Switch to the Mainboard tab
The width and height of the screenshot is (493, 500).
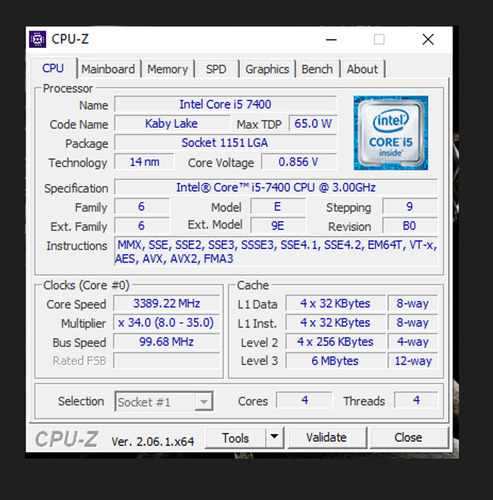108,69
